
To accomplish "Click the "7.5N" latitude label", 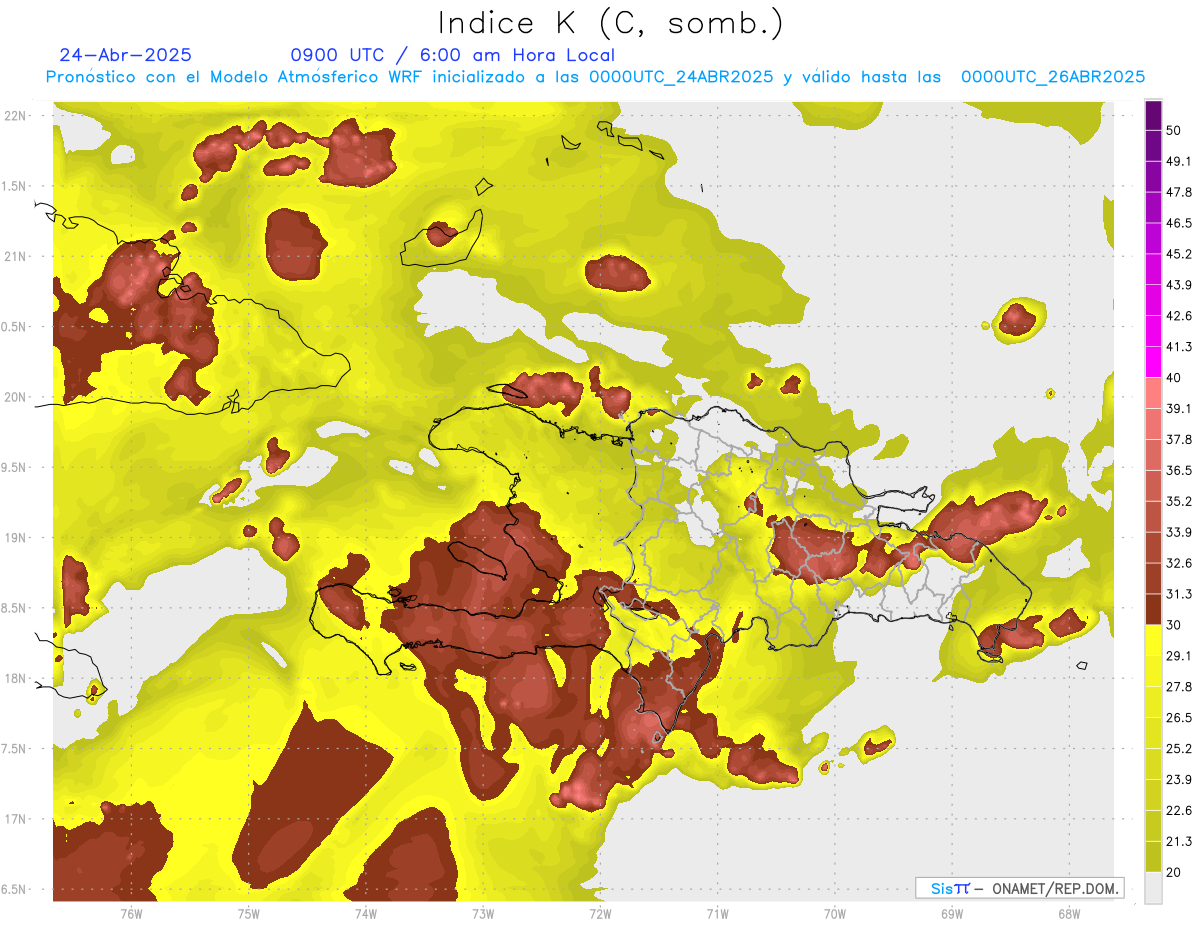I will click(14, 749).
